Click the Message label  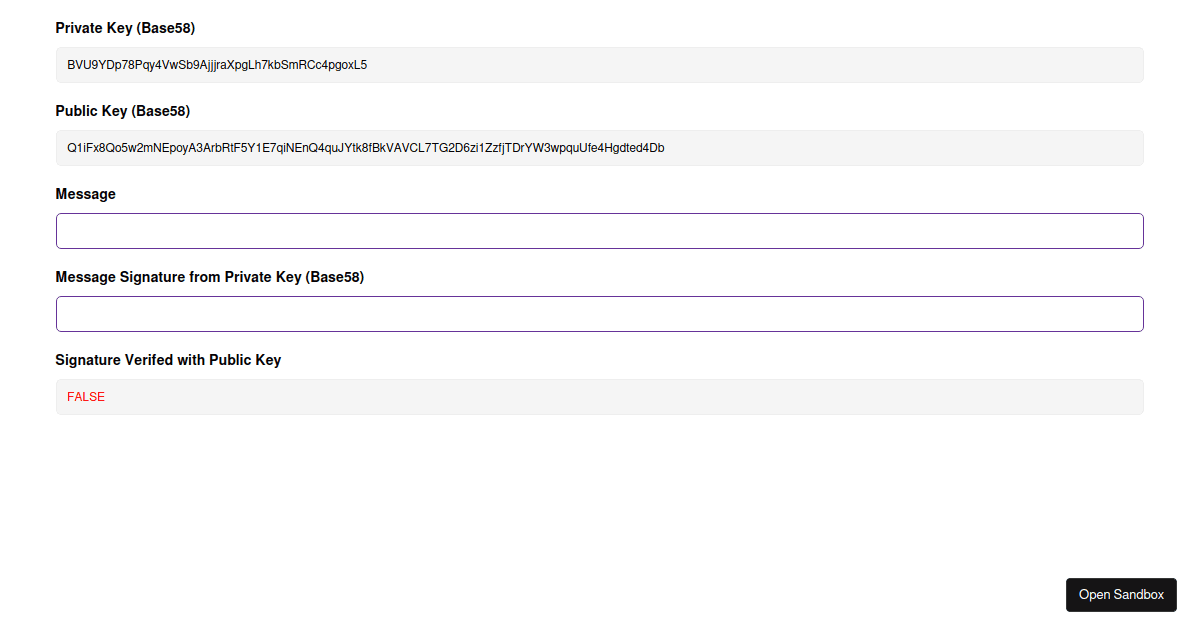85,194
